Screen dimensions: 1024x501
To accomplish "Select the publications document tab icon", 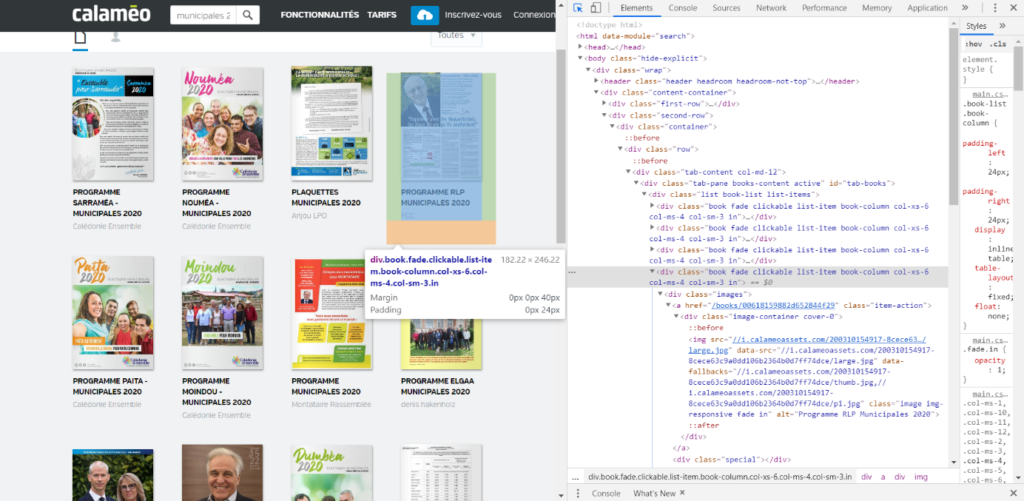I will tap(80, 37).
